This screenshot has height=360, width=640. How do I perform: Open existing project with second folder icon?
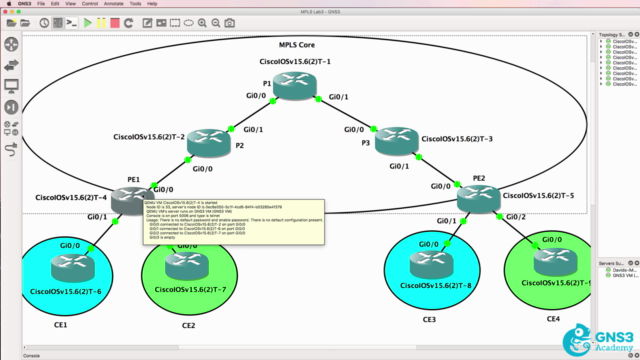(x=25, y=23)
